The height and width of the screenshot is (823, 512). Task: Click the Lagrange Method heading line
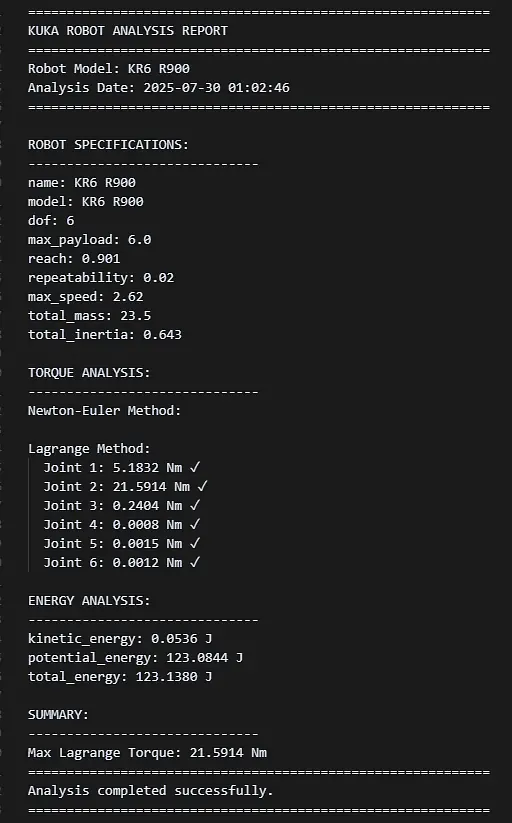point(89,448)
